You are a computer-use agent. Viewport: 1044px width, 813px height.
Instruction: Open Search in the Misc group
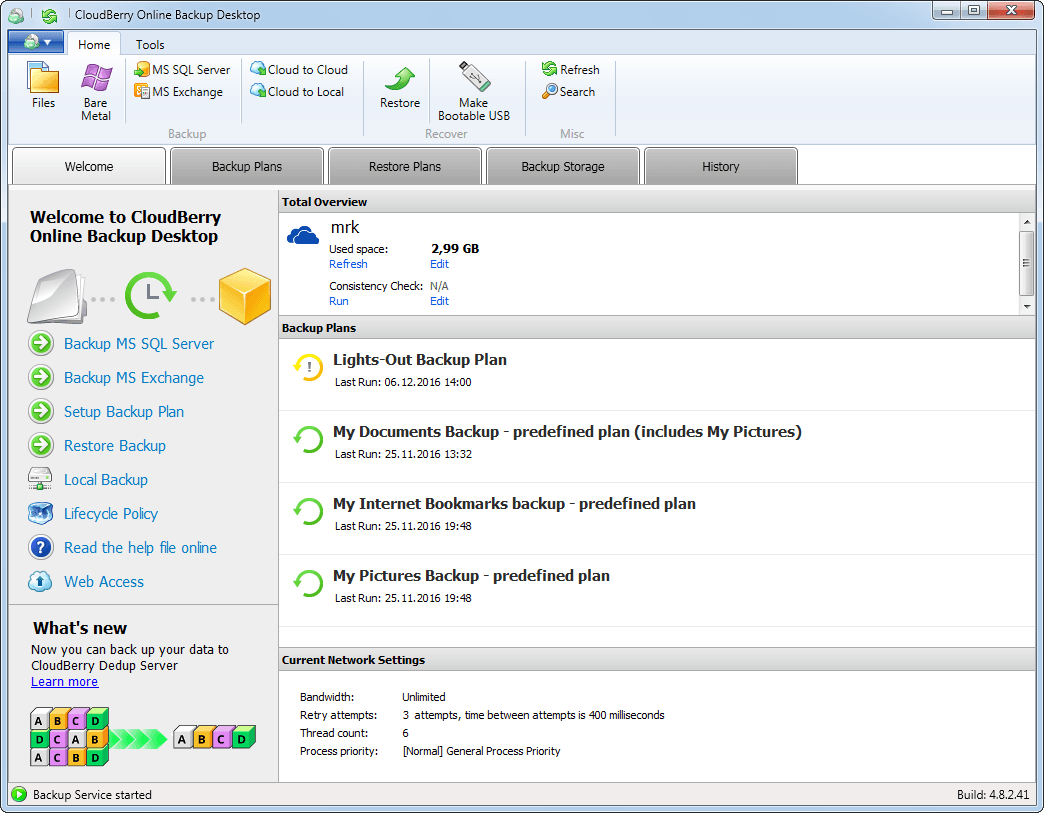coord(568,91)
